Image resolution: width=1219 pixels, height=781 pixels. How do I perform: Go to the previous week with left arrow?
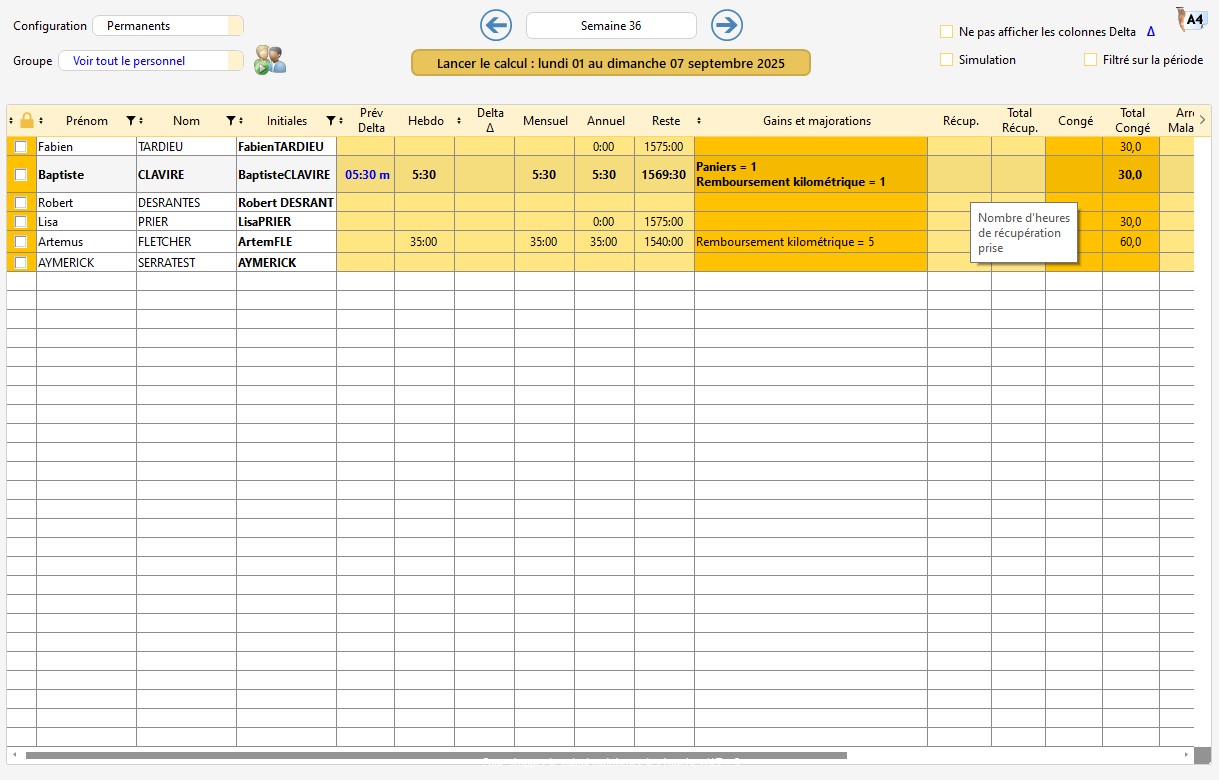tap(495, 25)
